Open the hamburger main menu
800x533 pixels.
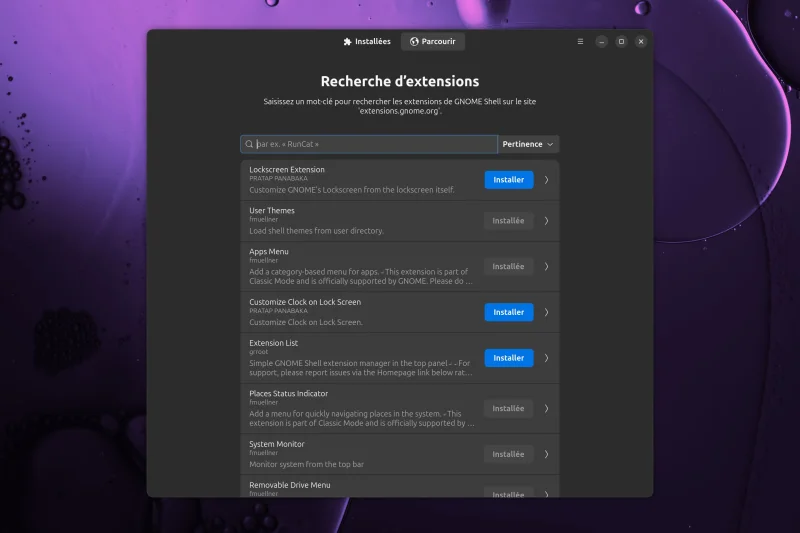580,41
